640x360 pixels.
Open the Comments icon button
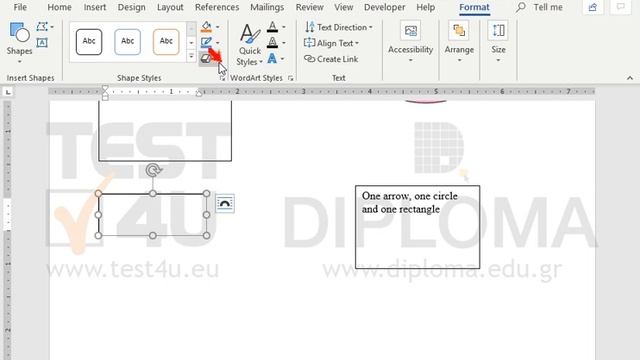click(620, 7)
